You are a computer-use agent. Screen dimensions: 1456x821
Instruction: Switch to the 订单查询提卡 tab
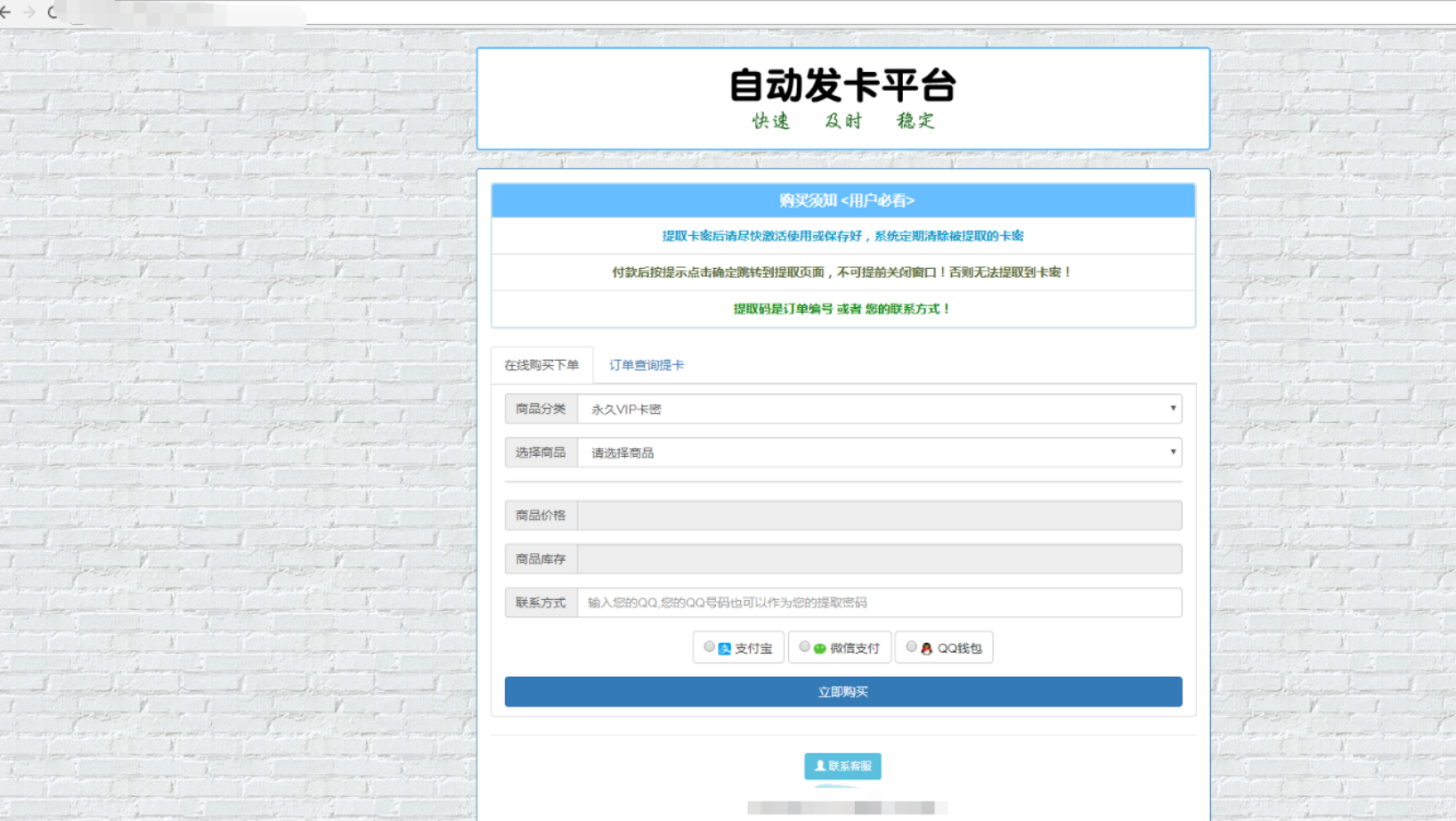pos(647,365)
